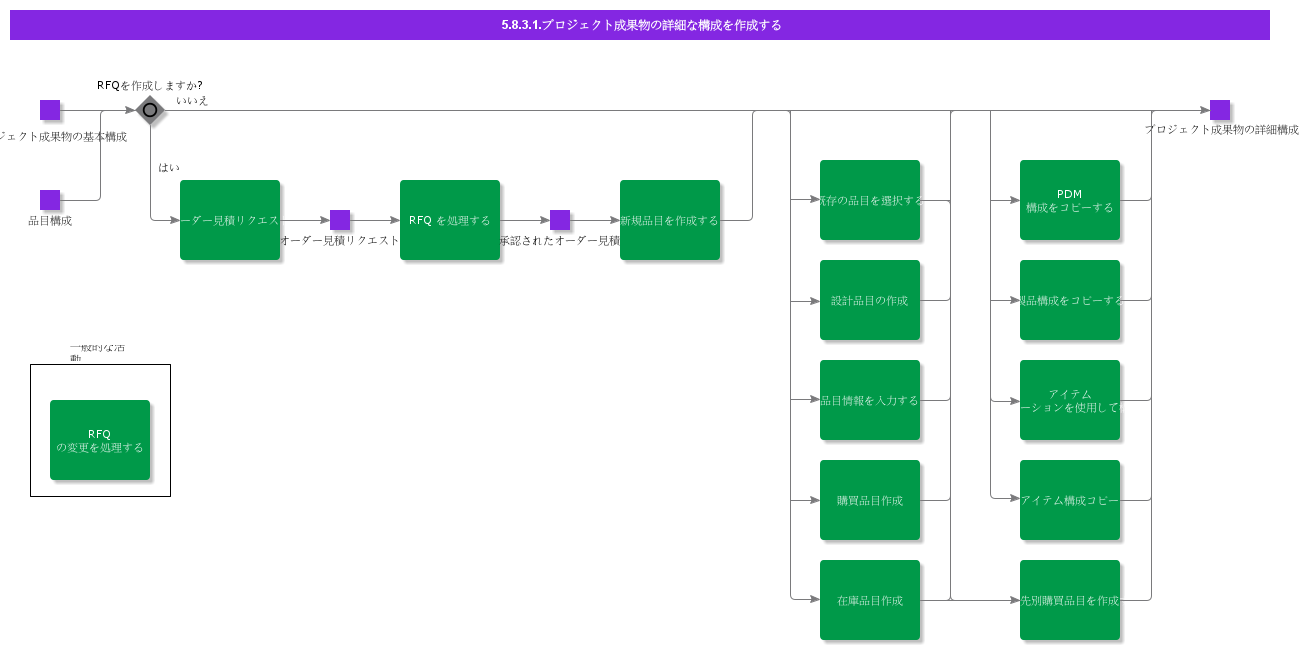This screenshot has height=650, width=1310.
Task: Click the RFQを作成しますか? question label
Action: tap(150, 85)
